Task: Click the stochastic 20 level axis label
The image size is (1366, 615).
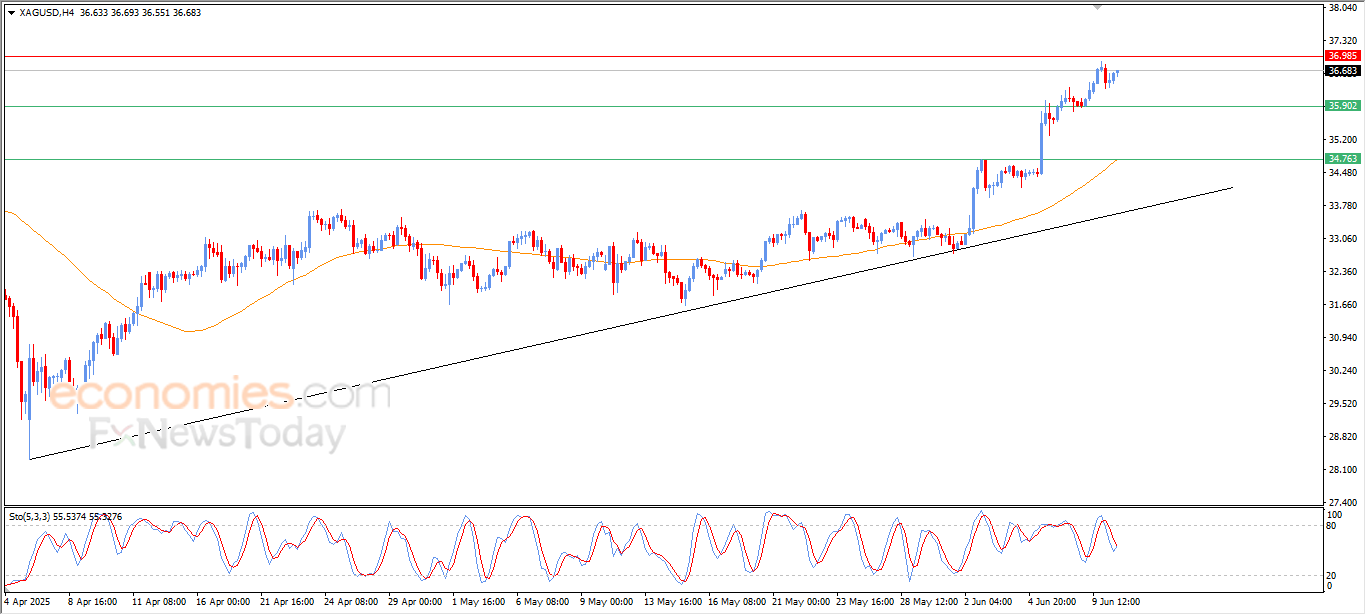Action: pyautogui.click(x=1331, y=575)
